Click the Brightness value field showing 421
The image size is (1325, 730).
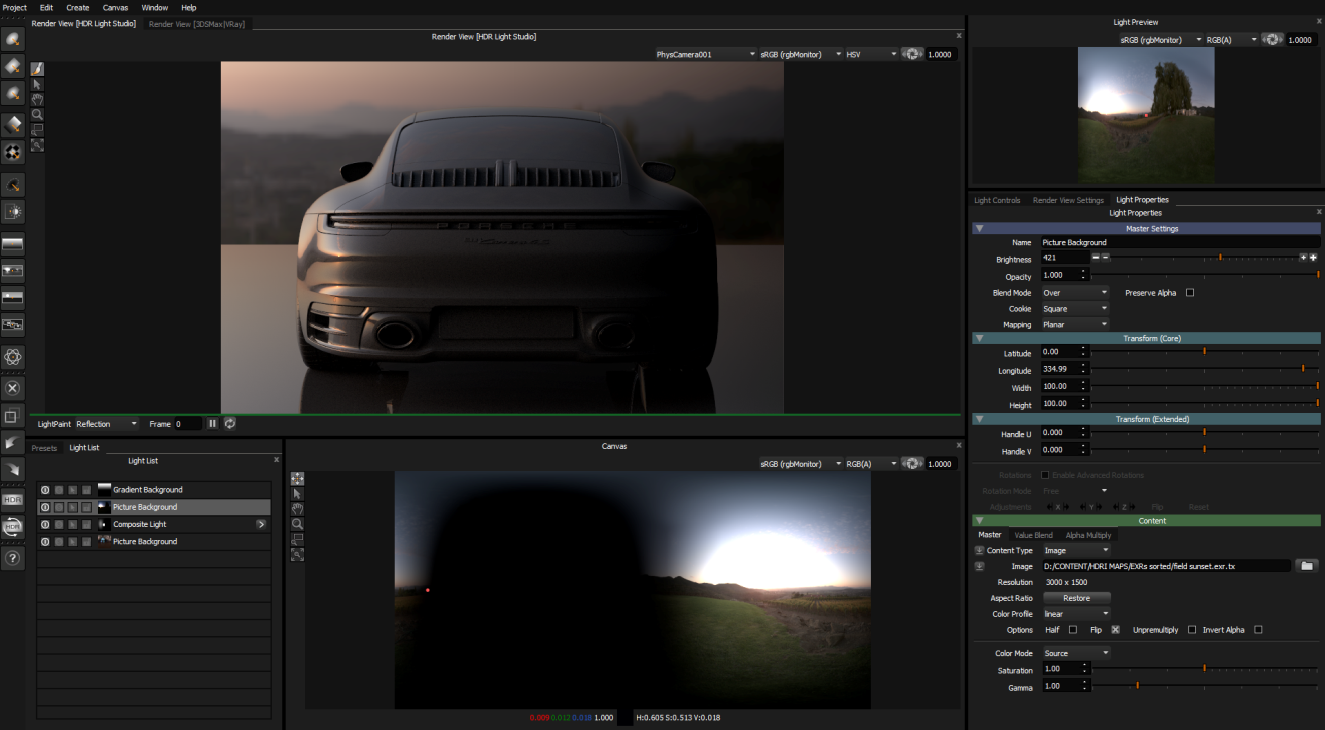tap(1065, 258)
